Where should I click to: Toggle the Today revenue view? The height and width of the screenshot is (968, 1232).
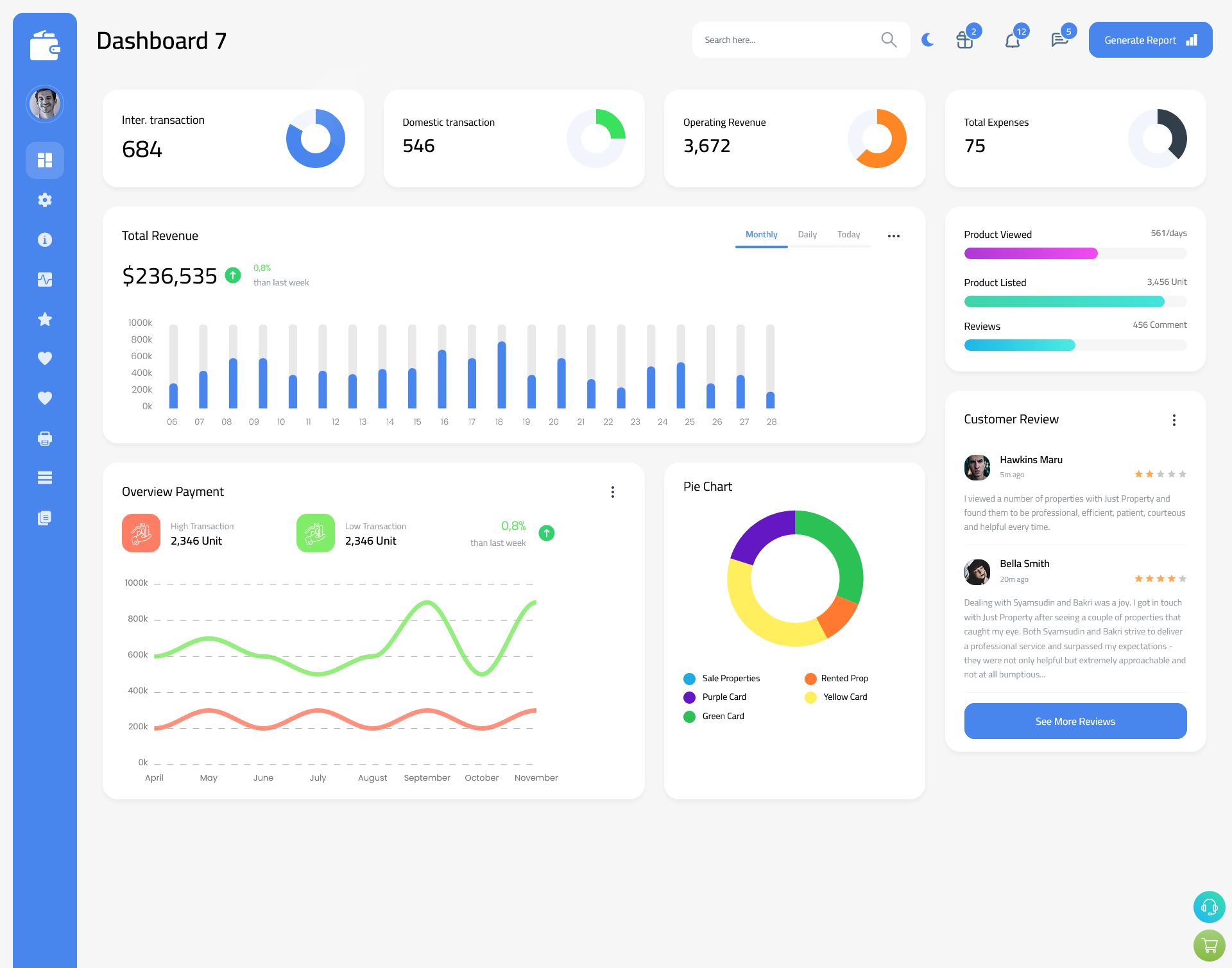848,235
